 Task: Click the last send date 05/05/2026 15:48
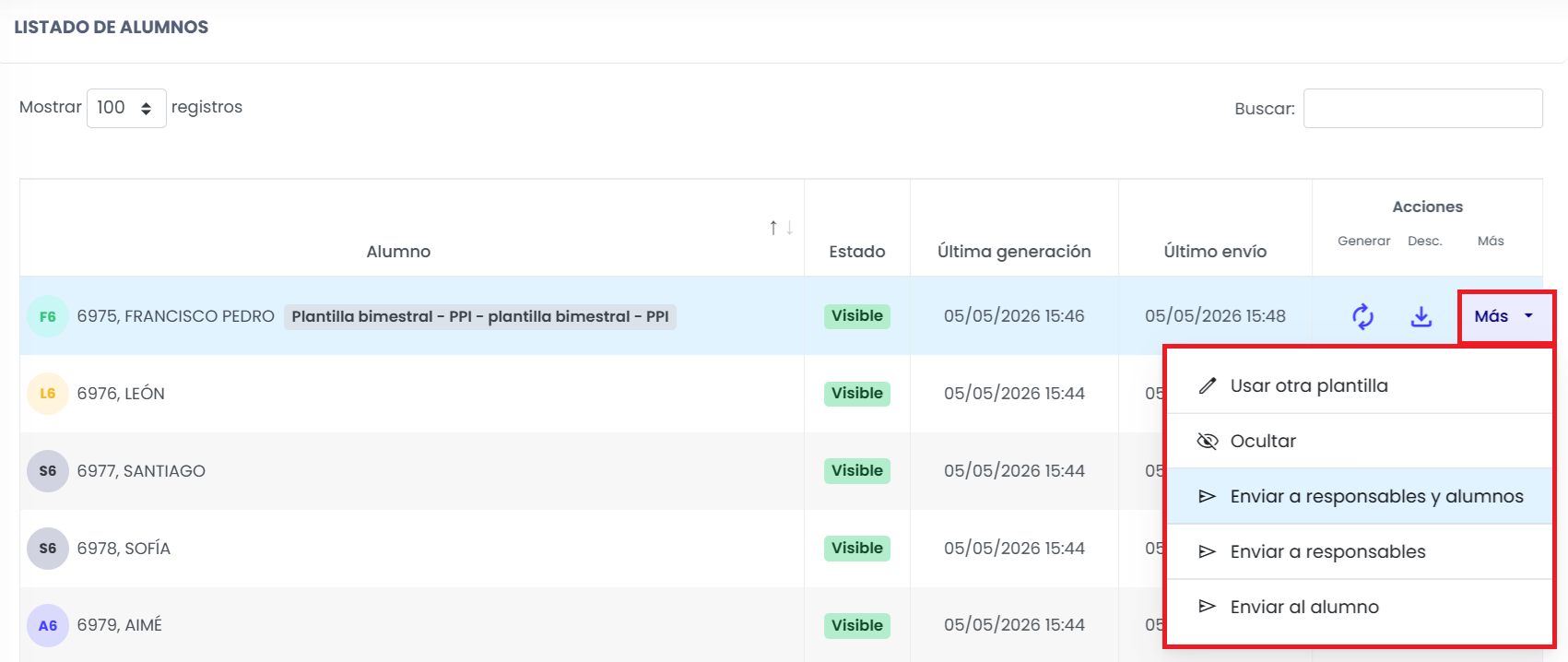point(1215,316)
